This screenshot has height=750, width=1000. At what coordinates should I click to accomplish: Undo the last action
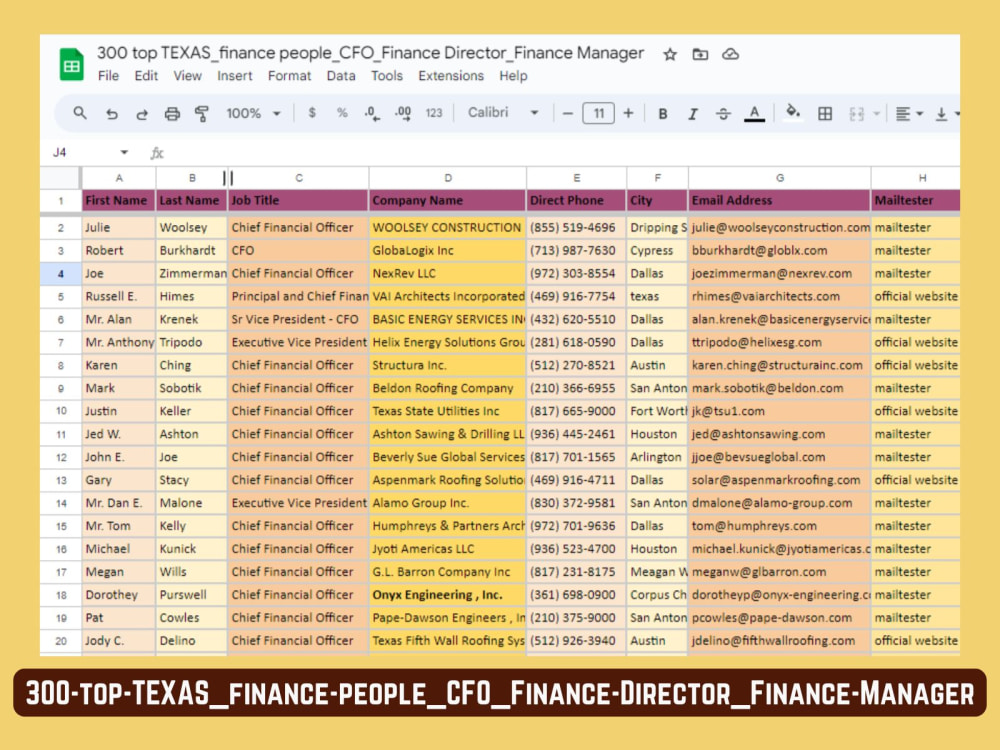(112, 114)
